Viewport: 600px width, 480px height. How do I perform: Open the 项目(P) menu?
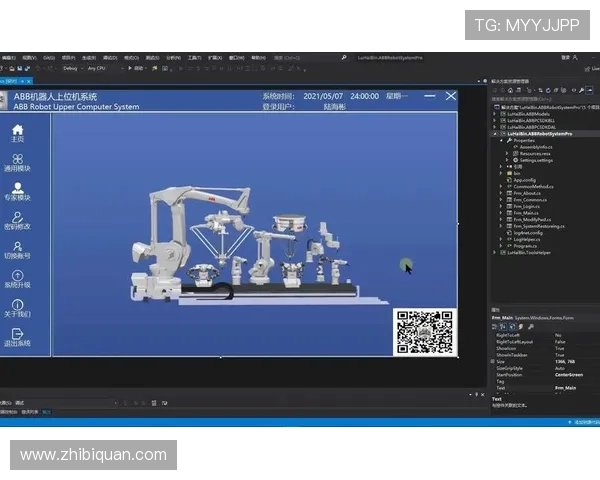point(68,58)
